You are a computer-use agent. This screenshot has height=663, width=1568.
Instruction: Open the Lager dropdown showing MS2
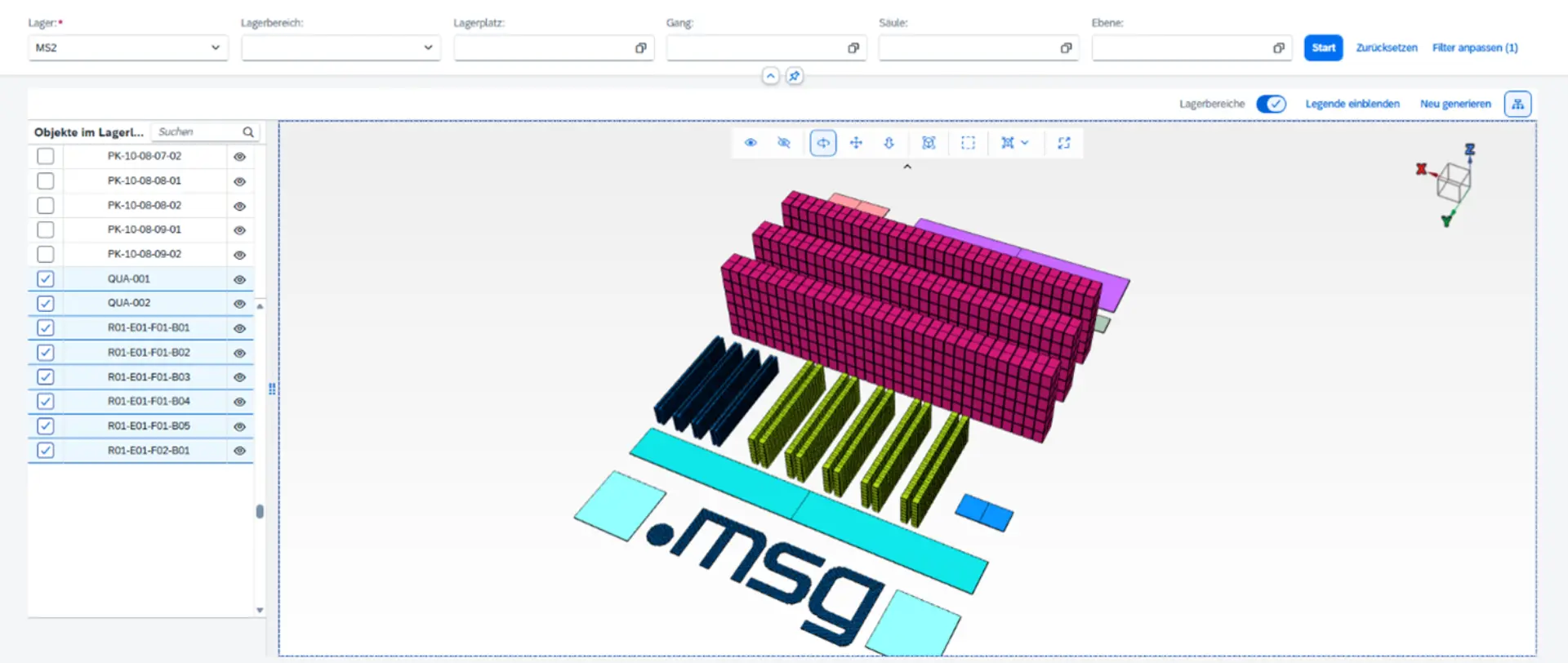click(x=128, y=48)
